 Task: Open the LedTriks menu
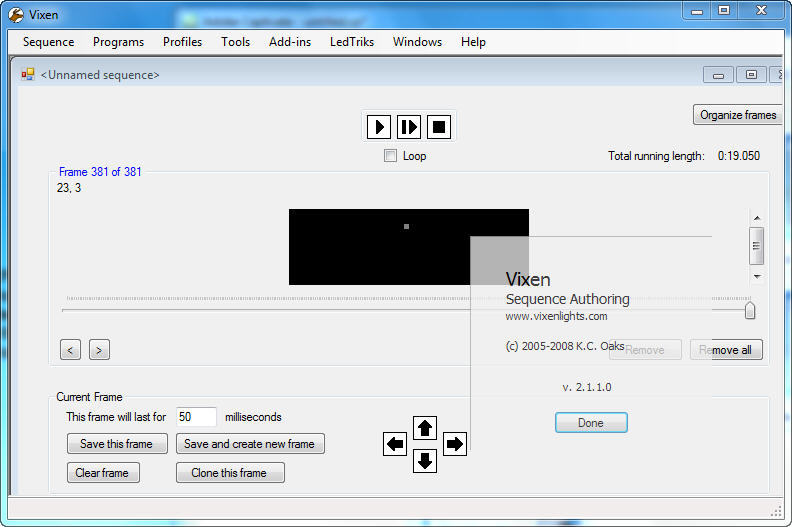tap(352, 42)
